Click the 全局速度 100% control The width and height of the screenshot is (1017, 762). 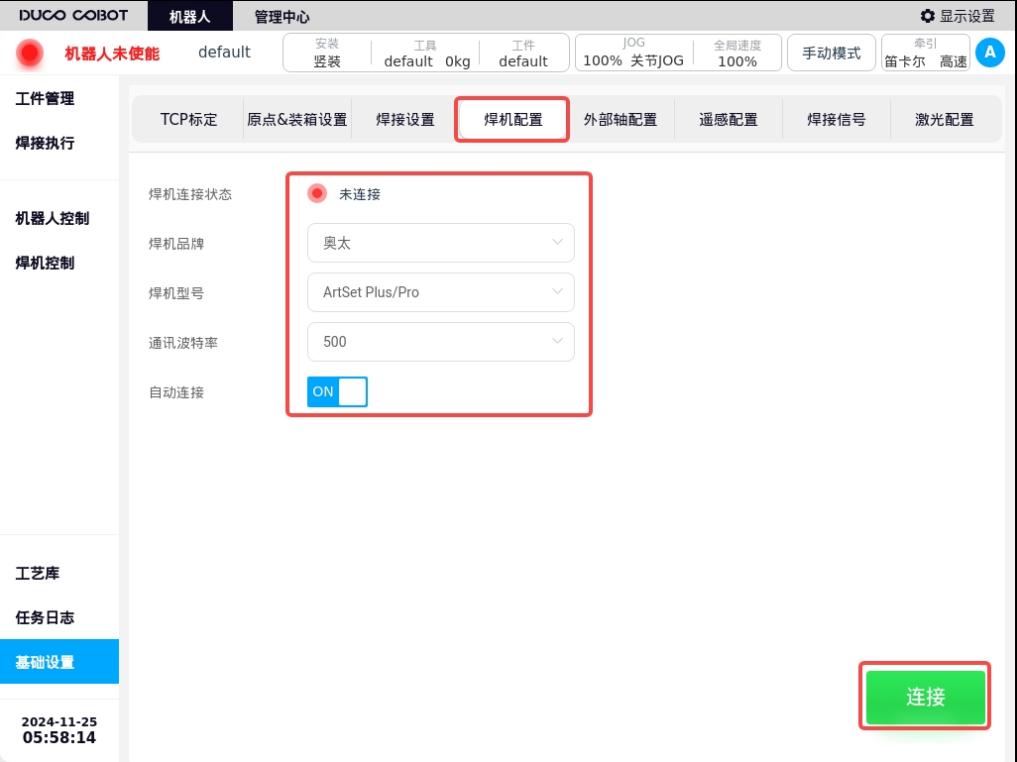click(737, 53)
